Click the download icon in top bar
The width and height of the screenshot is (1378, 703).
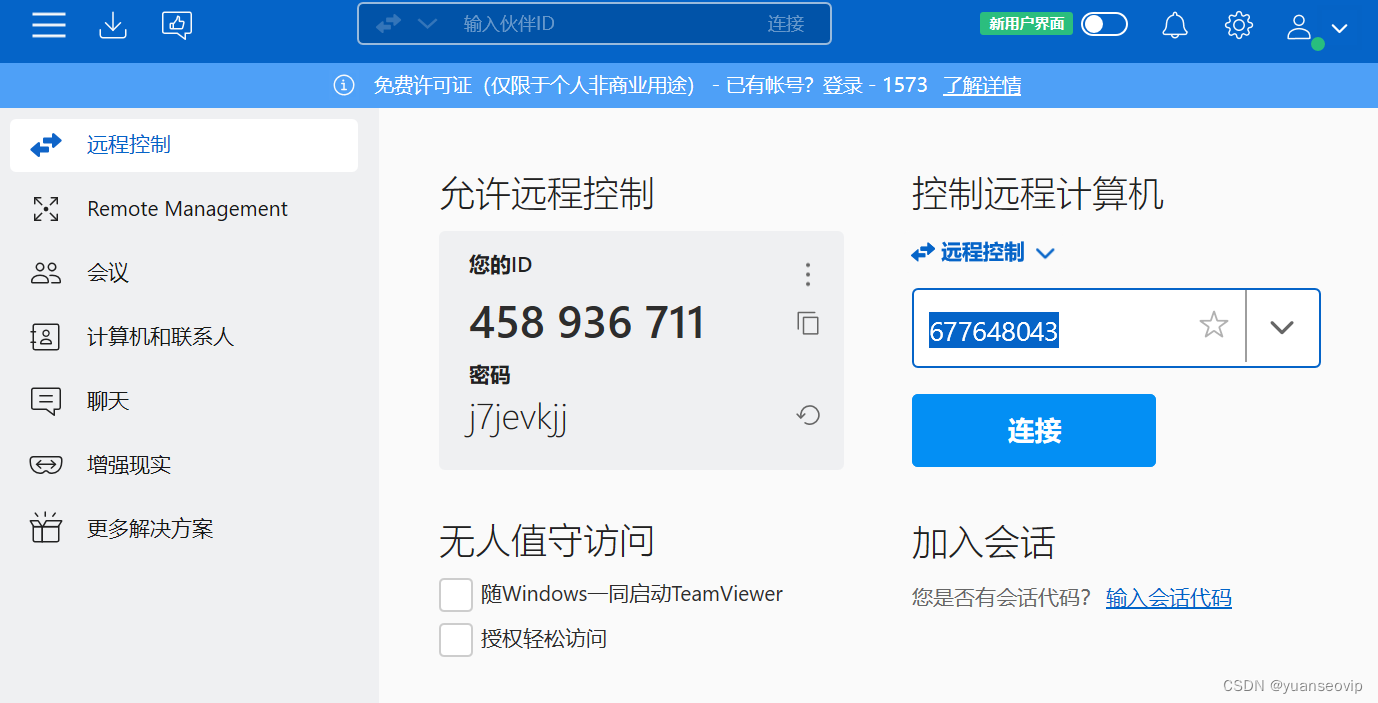coord(113,25)
